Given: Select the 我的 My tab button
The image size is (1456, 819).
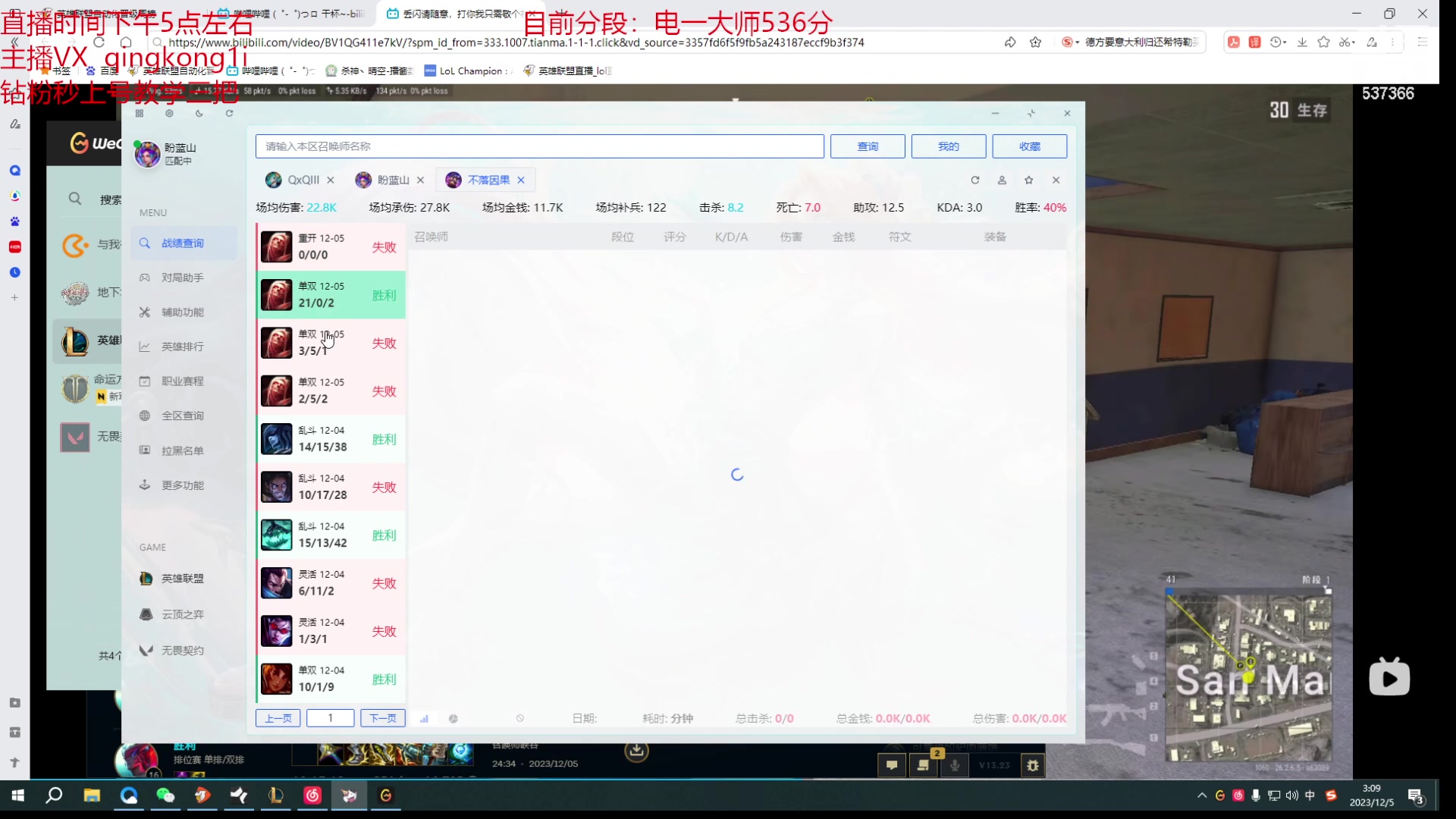Looking at the screenshot, I should (947, 145).
